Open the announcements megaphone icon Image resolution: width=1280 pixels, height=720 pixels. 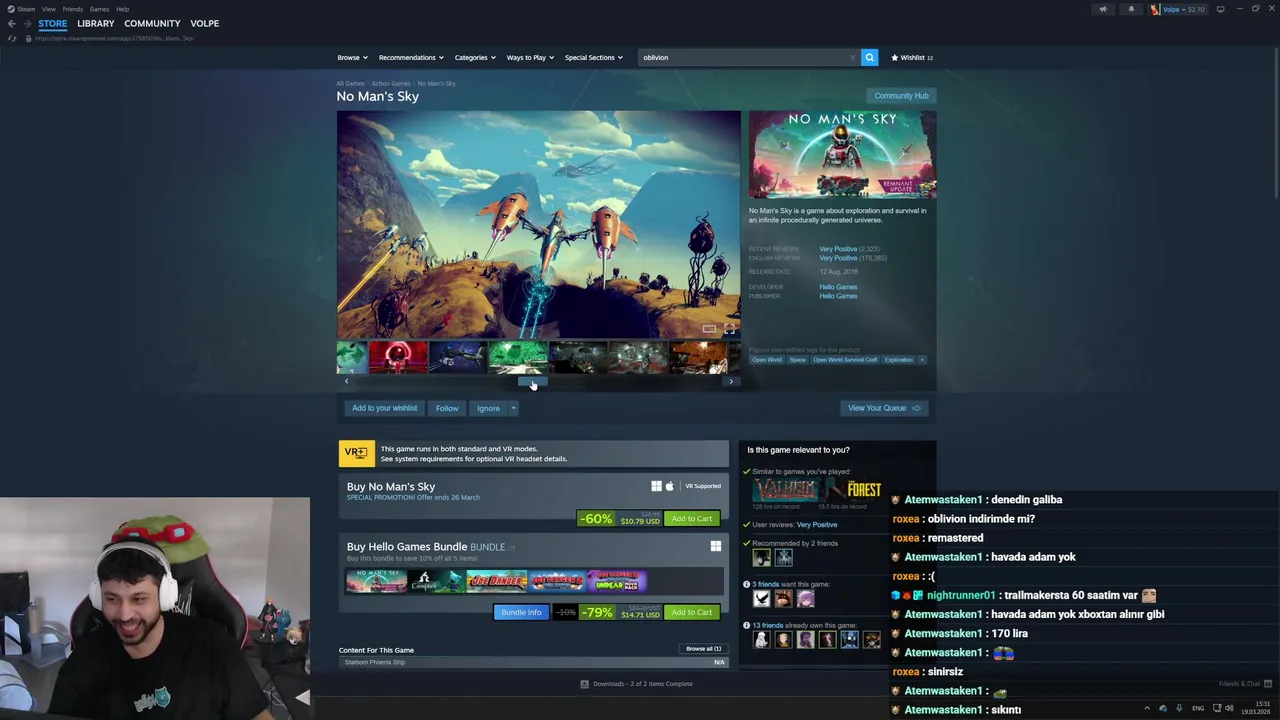1103,9
